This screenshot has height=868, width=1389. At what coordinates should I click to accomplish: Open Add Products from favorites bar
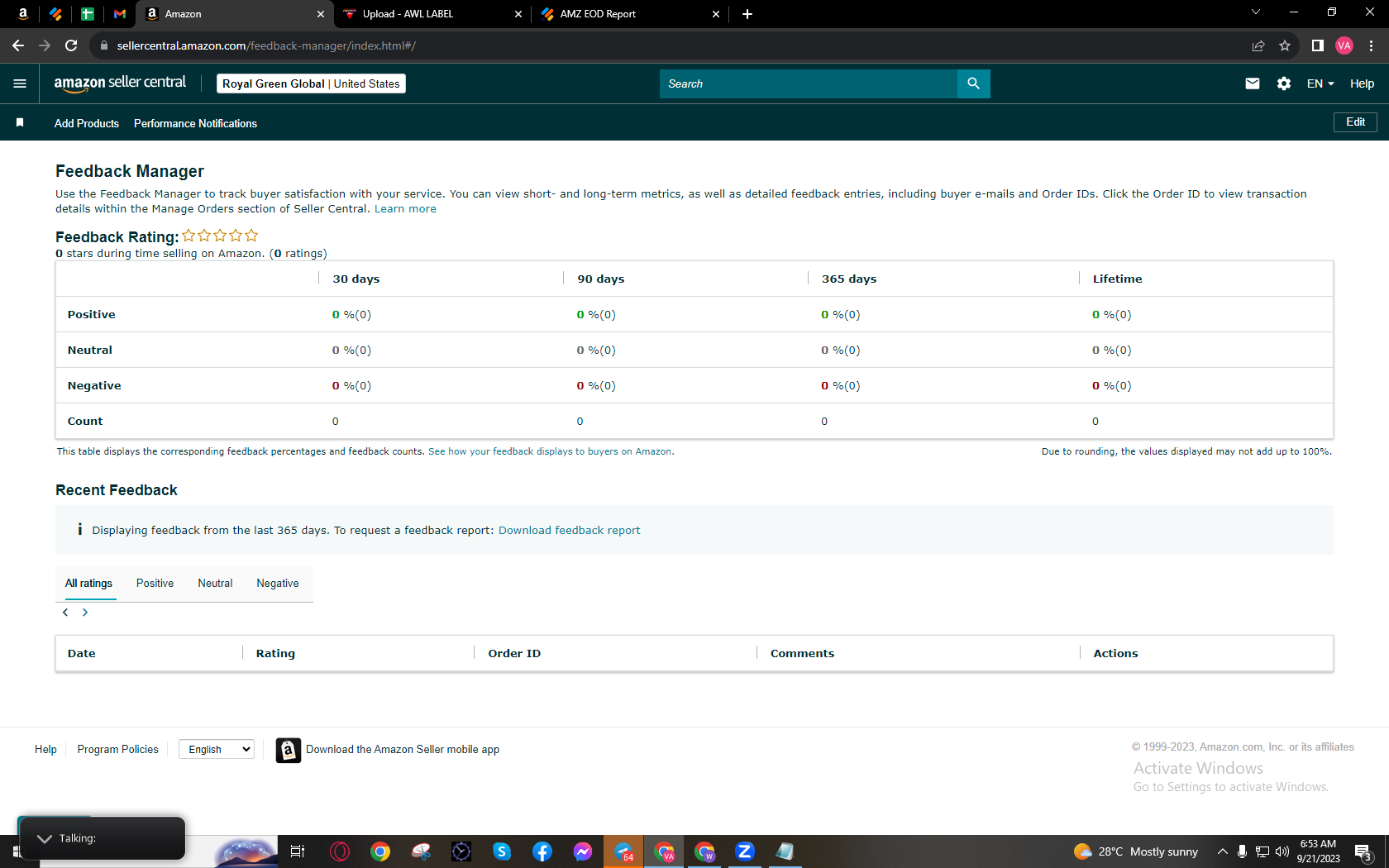click(x=87, y=123)
